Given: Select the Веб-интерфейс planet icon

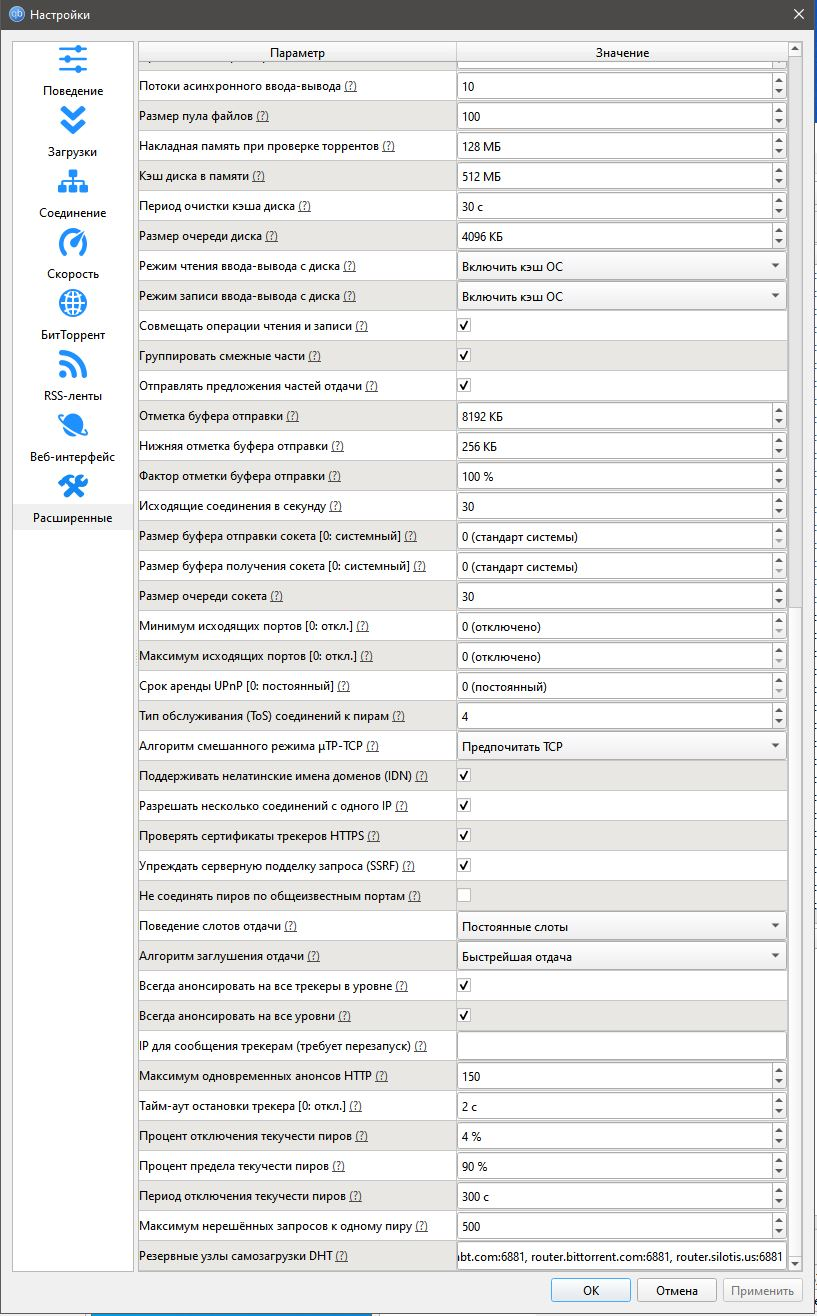Looking at the screenshot, I should pos(73,425).
